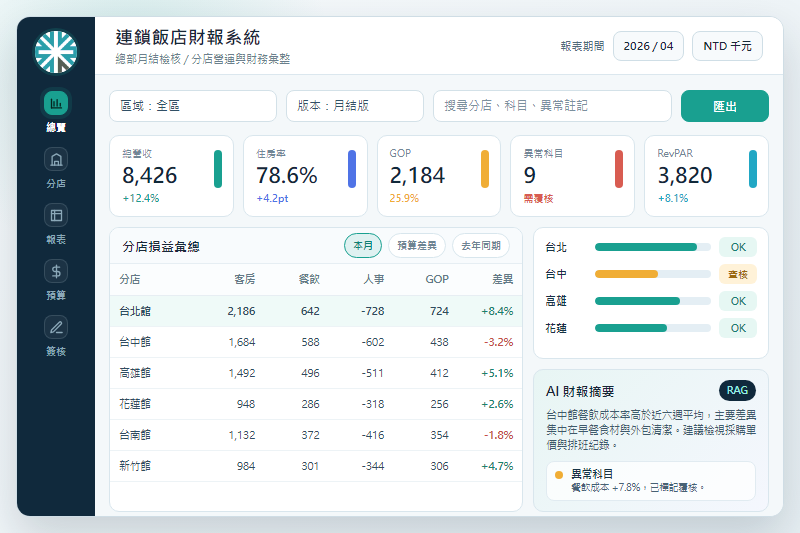Open the RevPAR 3,820 KPI card

[x=706, y=176]
